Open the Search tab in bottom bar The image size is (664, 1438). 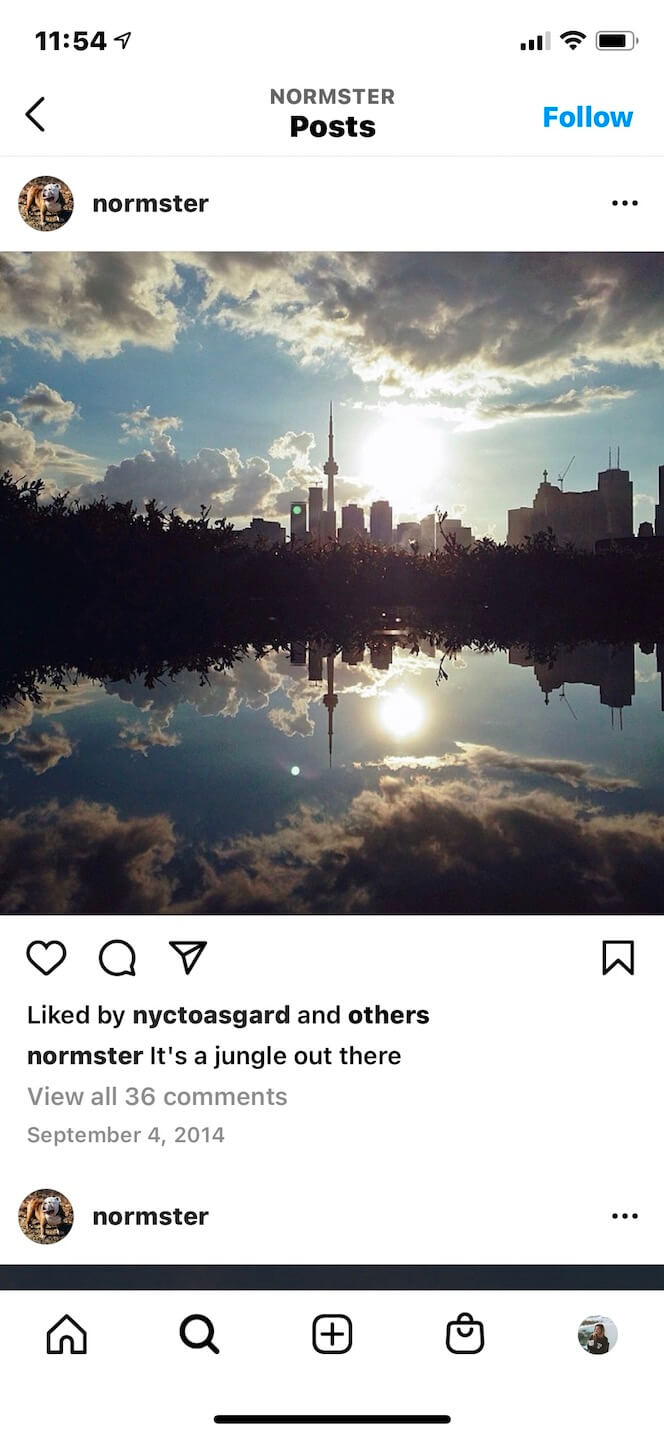[x=199, y=1335]
